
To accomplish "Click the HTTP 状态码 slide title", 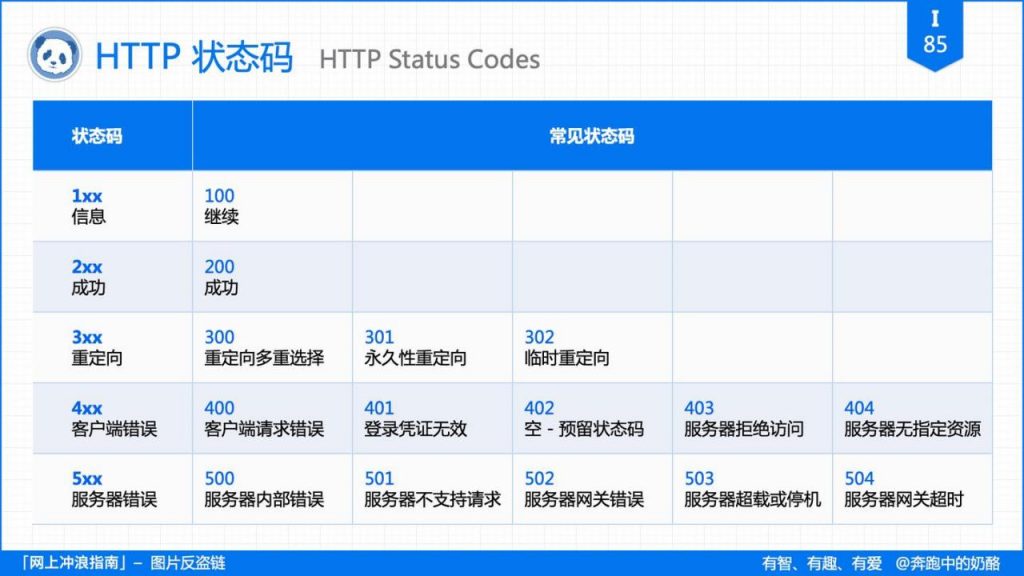I will click(195, 59).
